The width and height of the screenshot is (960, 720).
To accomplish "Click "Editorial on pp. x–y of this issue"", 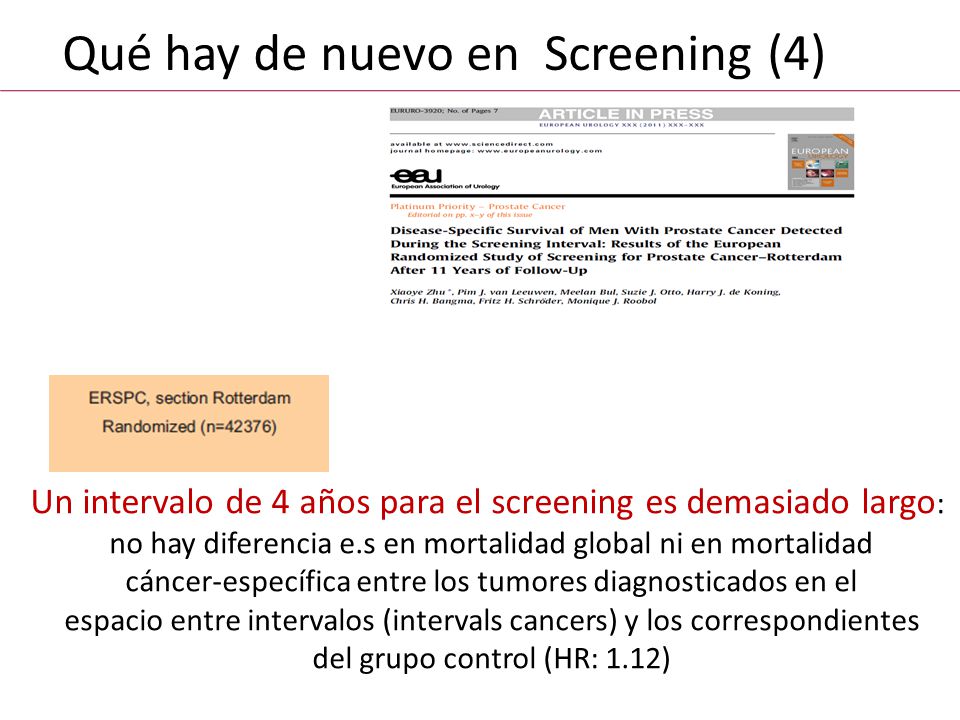I will (x=470, y=215).
